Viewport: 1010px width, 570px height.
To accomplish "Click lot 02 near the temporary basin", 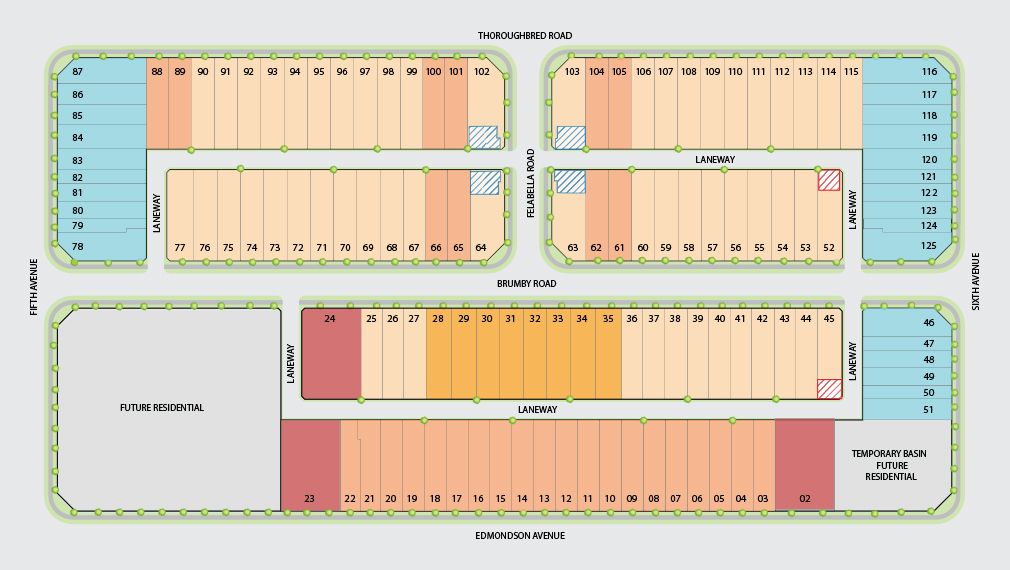I will tap(805, 465).
